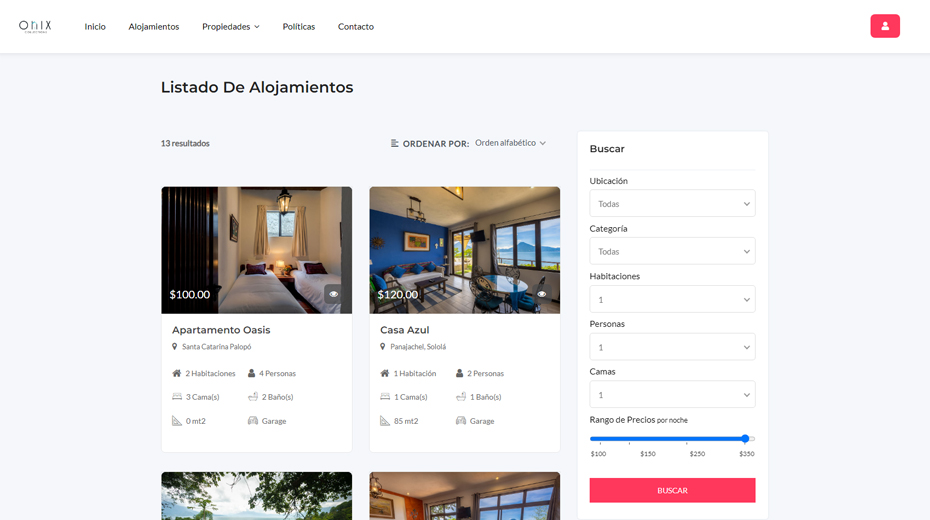This screenshot has width=930, height=520.
Task: Click the Rango de Precios label
Action: 639,420
